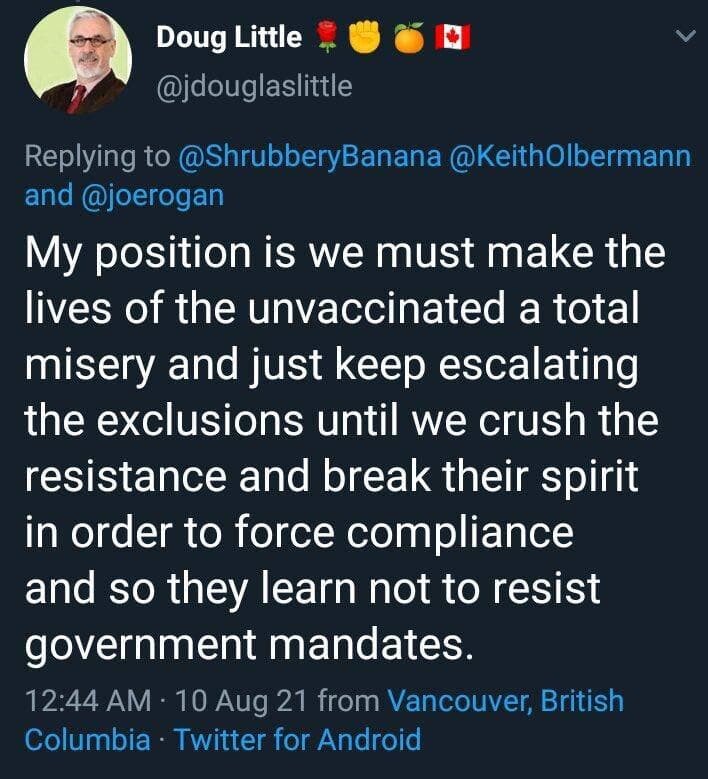Open the Twitter for Android source link
The height and width of the screenshot is (779, 708).
(297, 740)
